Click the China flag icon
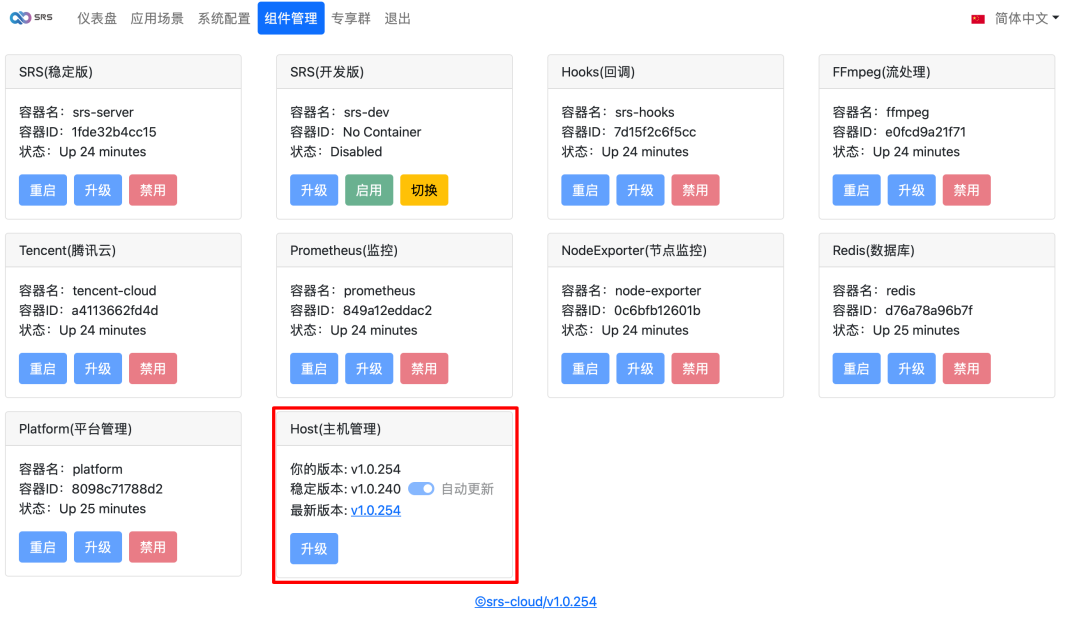Viewport: 1080px width, 621px height. 977,19
